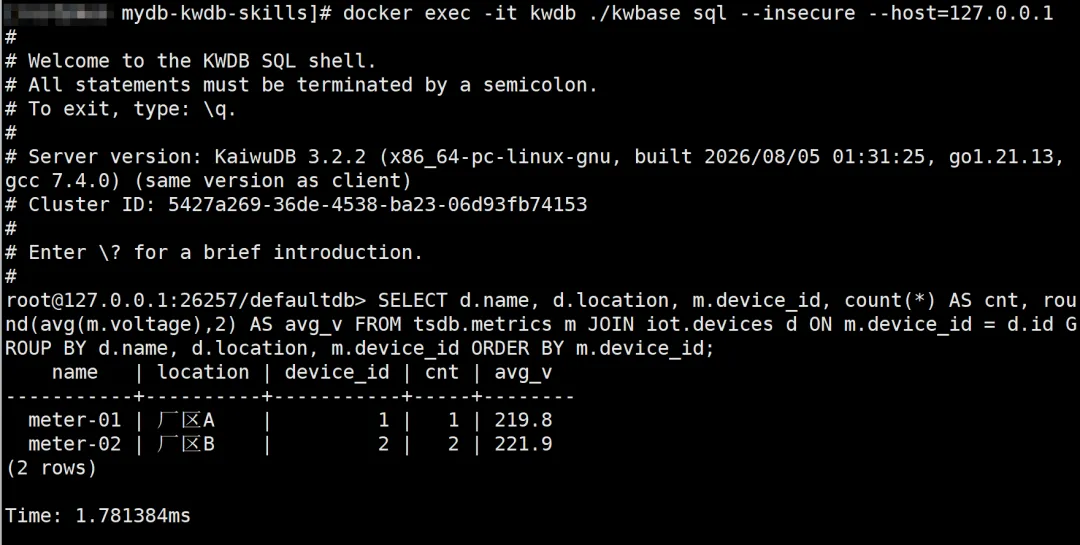The height and width of the screenshot is (545, 1080).
Task: Click the Time: 1.781384ms line
Action: click(x=98, y=516)
